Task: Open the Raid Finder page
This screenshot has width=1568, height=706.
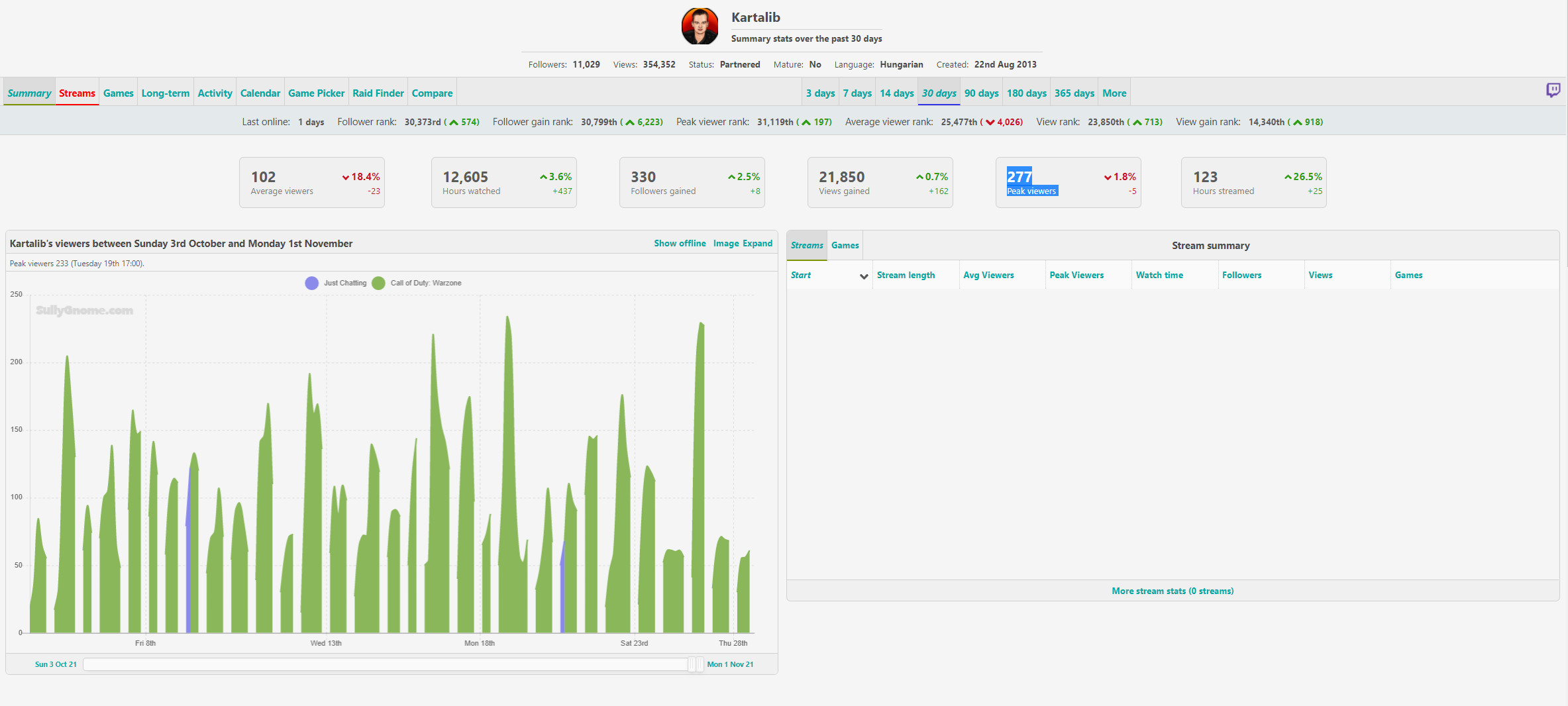Action: pyautogui.click(x=378, y=93)
